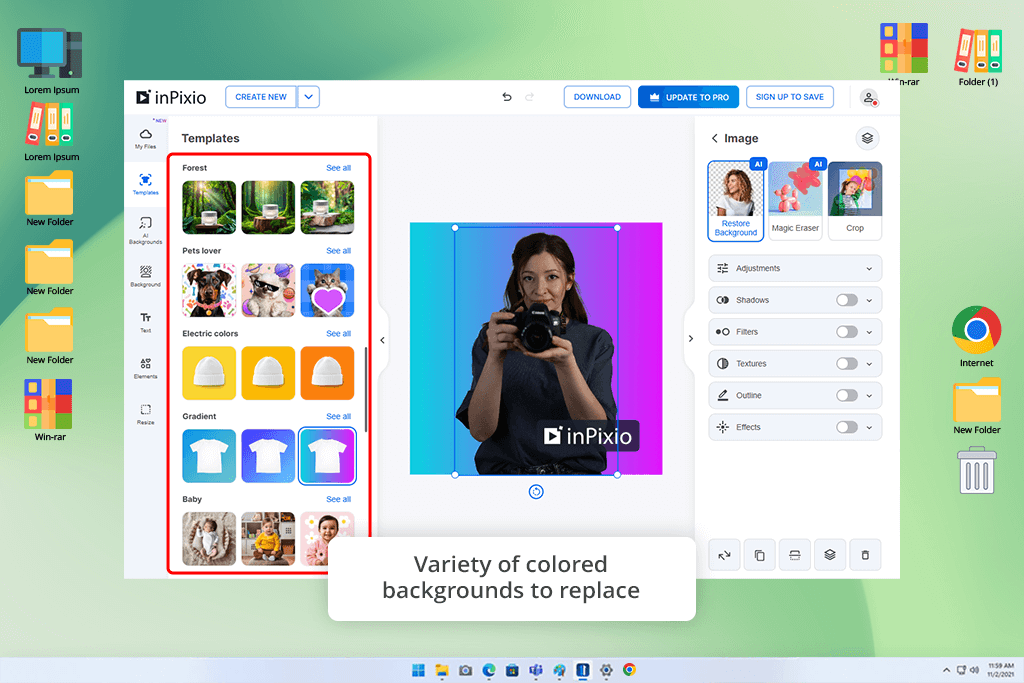The height and width of the screenshot is (683, 1024).
Task: Click the flip icon in bottom toolbar
Action: [724, 555]
